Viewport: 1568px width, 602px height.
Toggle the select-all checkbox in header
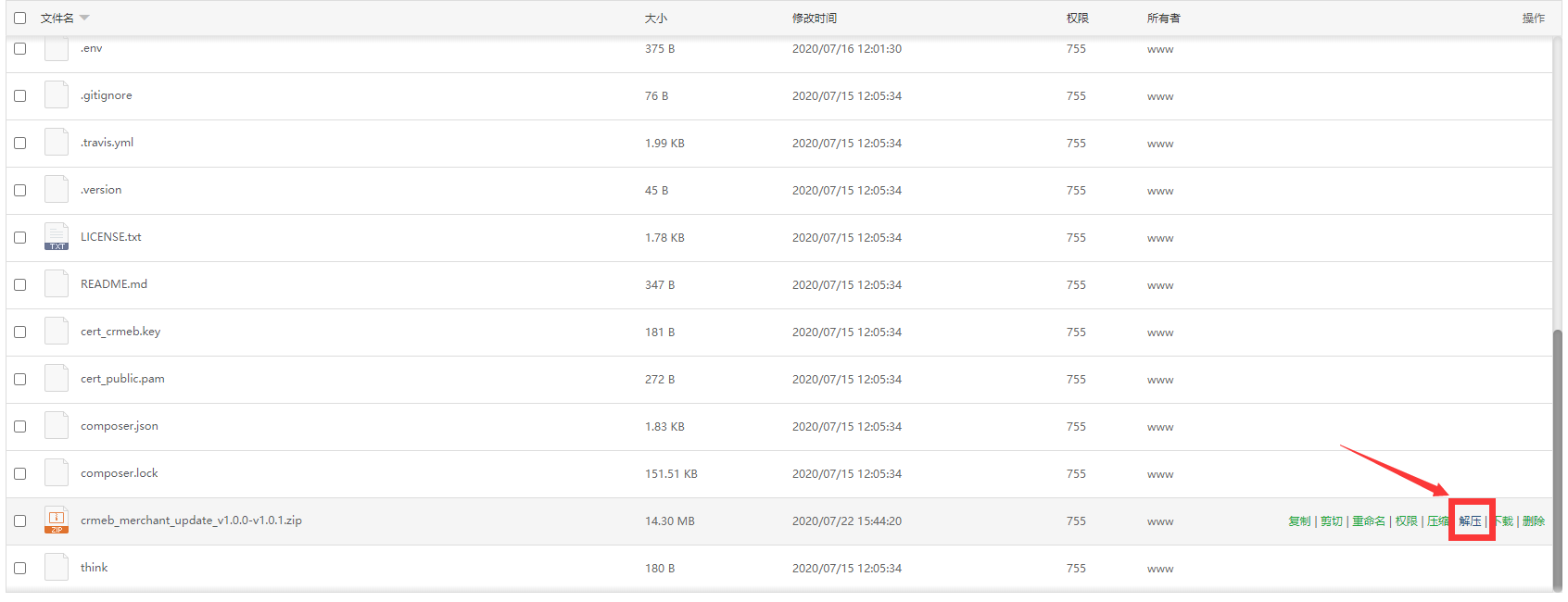click(x=20, y=18)
